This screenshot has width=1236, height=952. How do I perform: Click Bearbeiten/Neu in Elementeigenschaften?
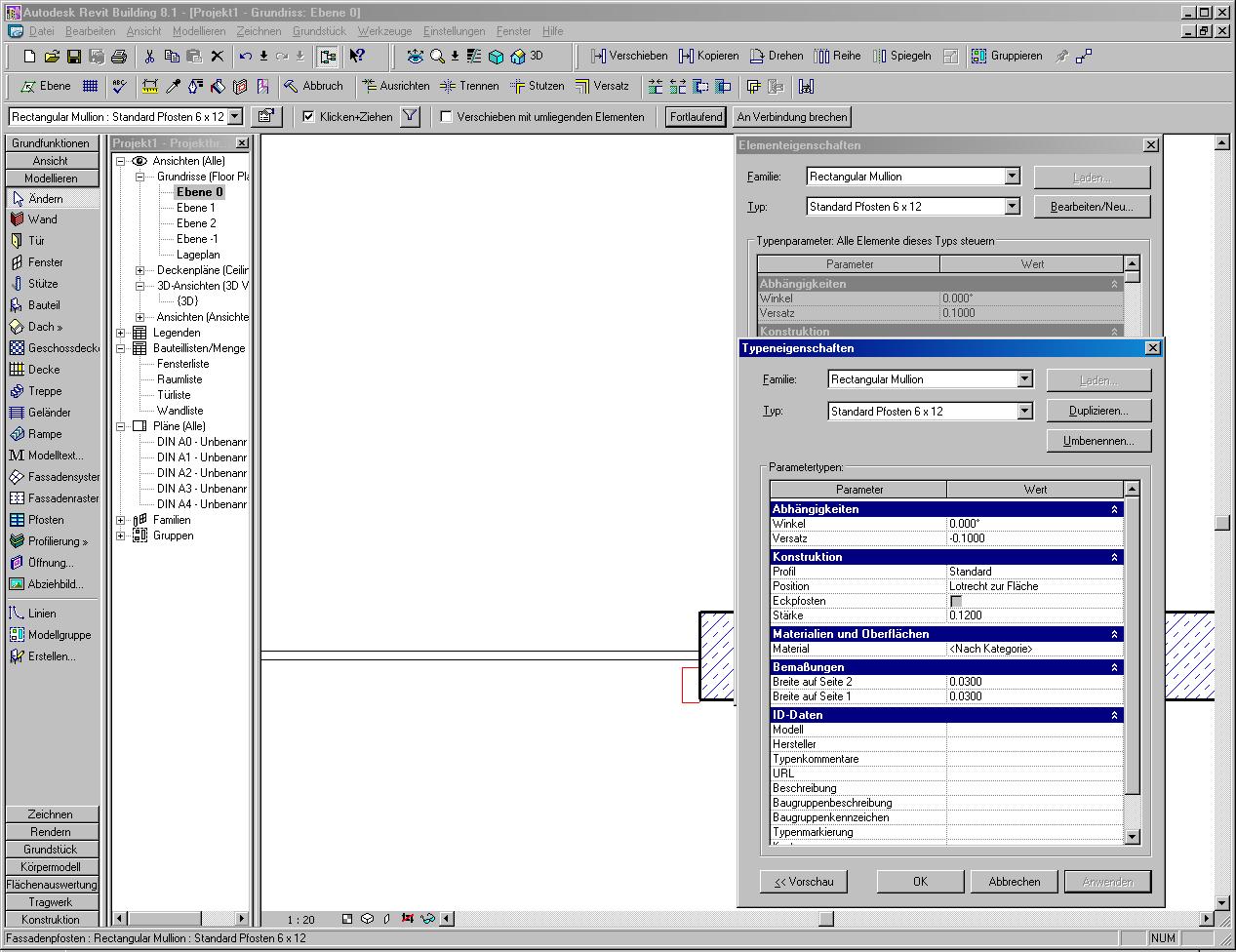[x=1092, y=207]
